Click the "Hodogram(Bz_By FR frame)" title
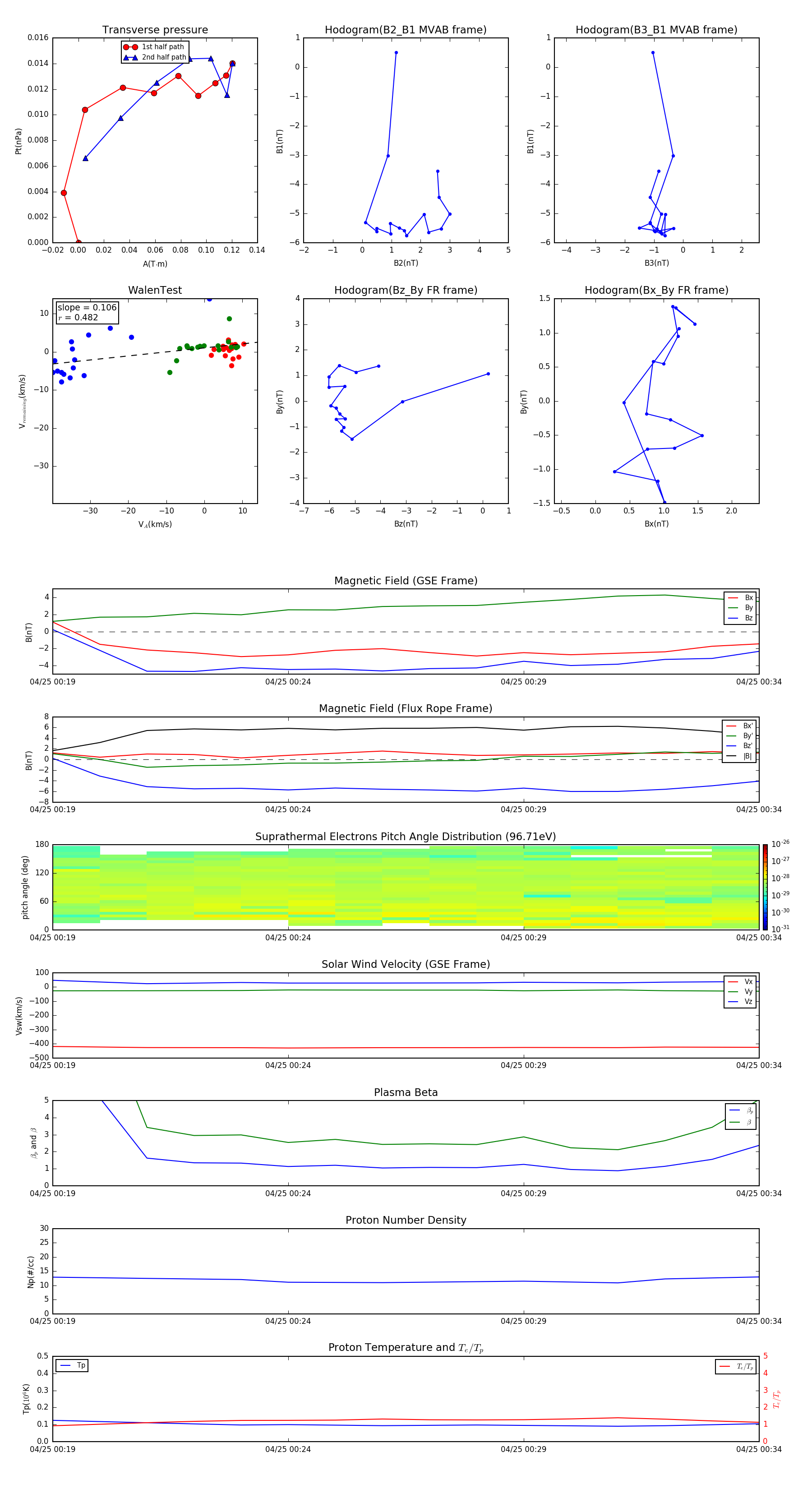 (406, 290)
